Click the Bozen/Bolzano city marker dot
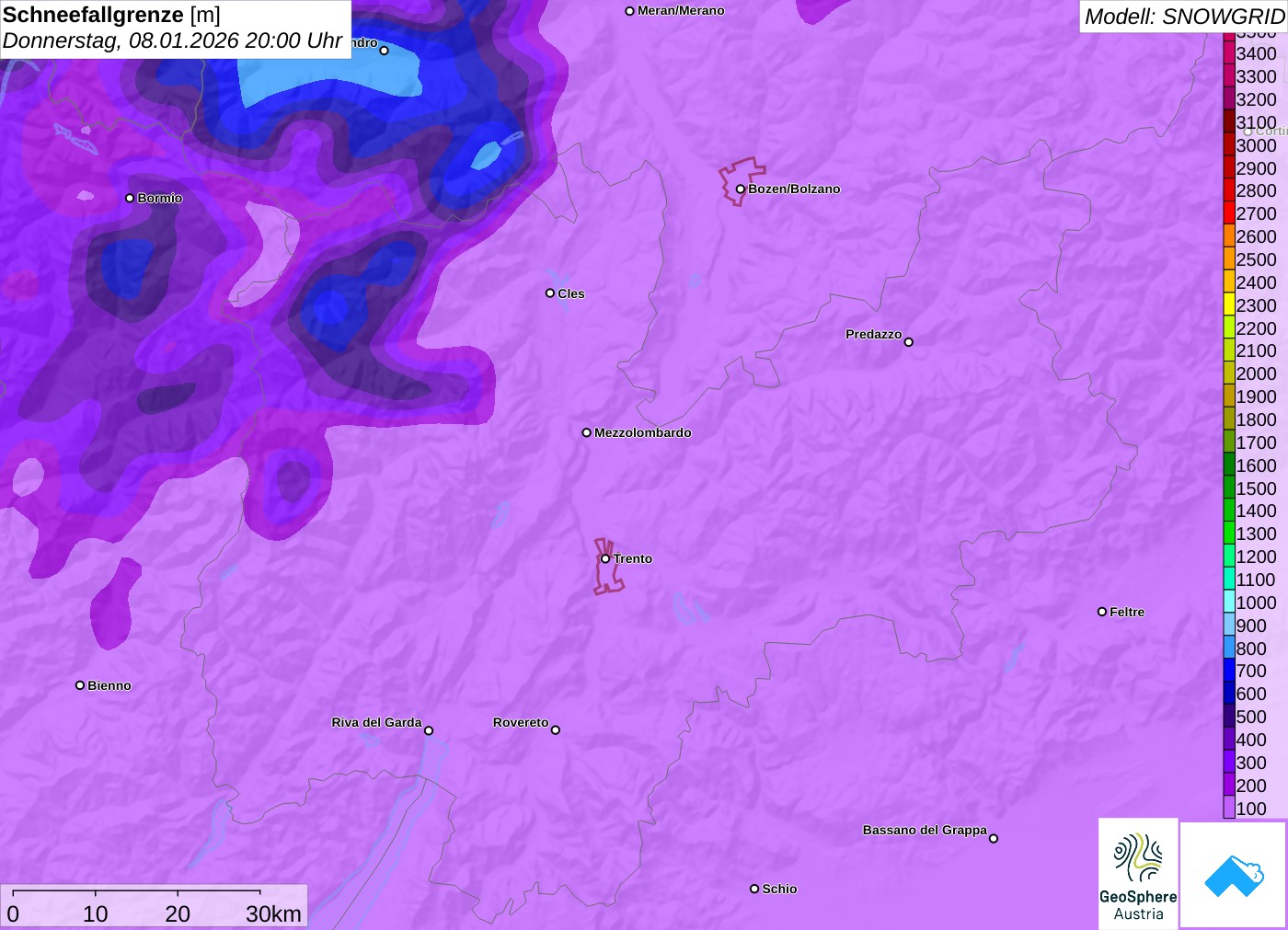1288x930 pixels. [x=741, y=189]
